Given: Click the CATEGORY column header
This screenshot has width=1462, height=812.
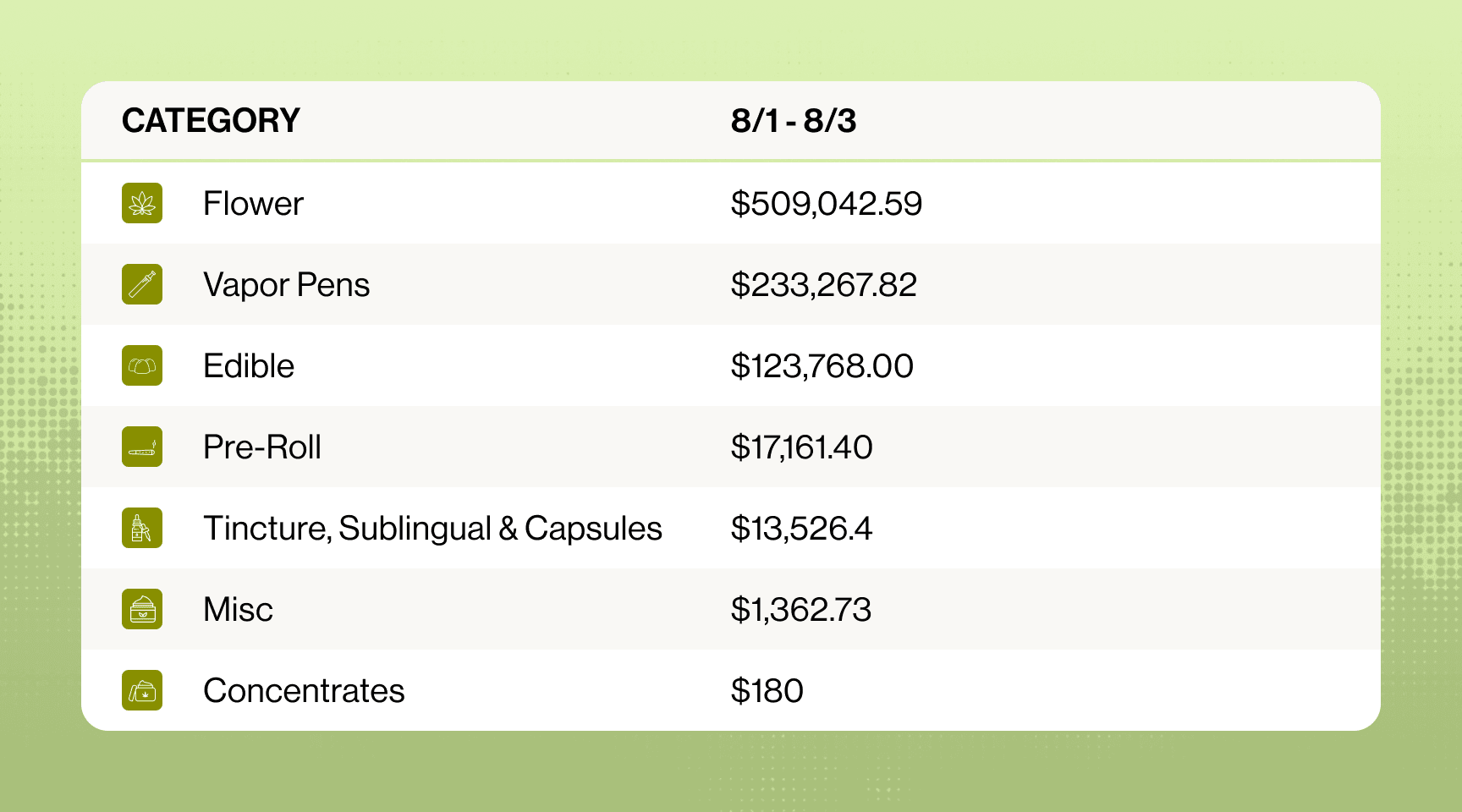Looking at the screenshot, I should [x=211, y=121].
